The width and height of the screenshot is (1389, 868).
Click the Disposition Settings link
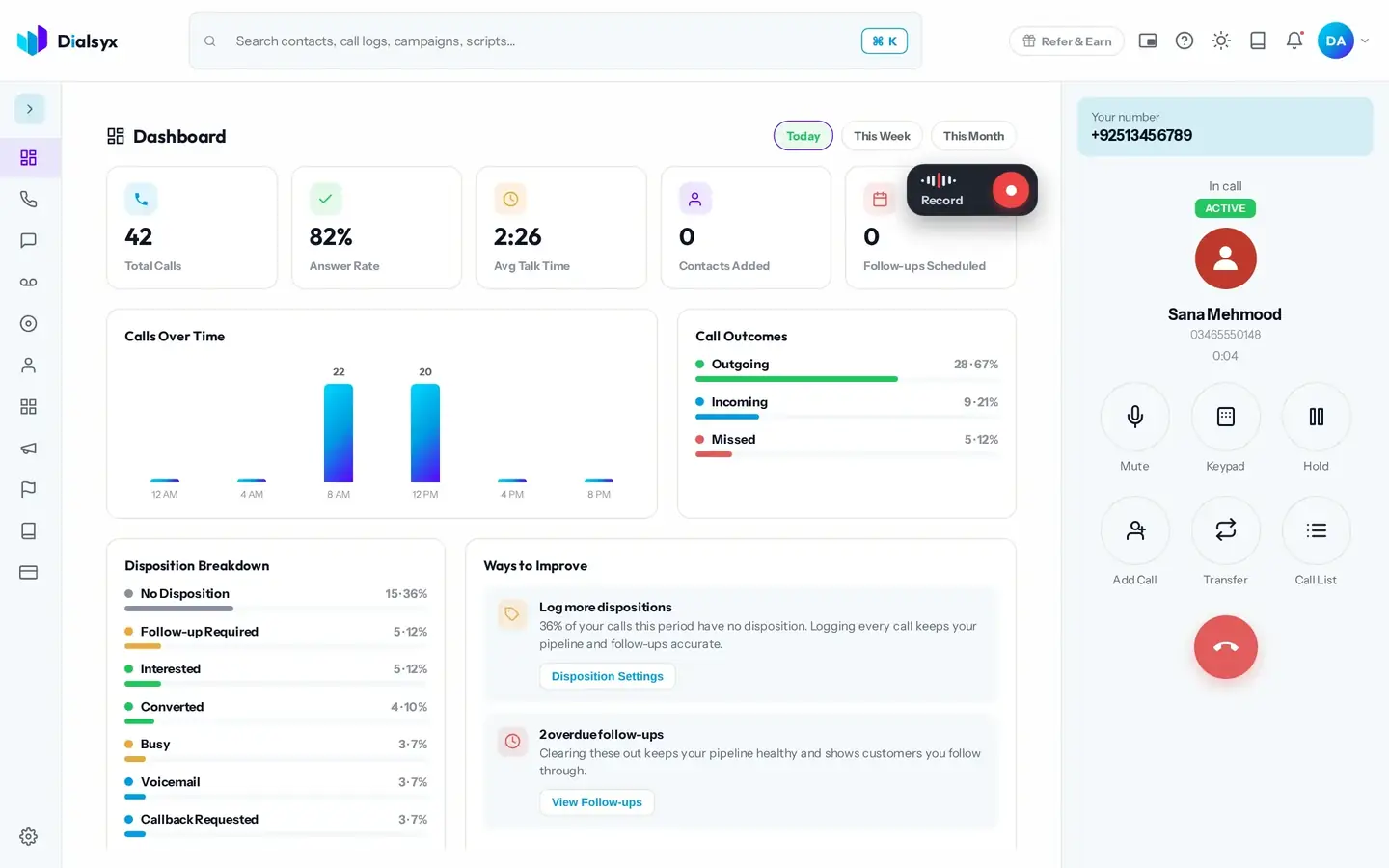608,676
